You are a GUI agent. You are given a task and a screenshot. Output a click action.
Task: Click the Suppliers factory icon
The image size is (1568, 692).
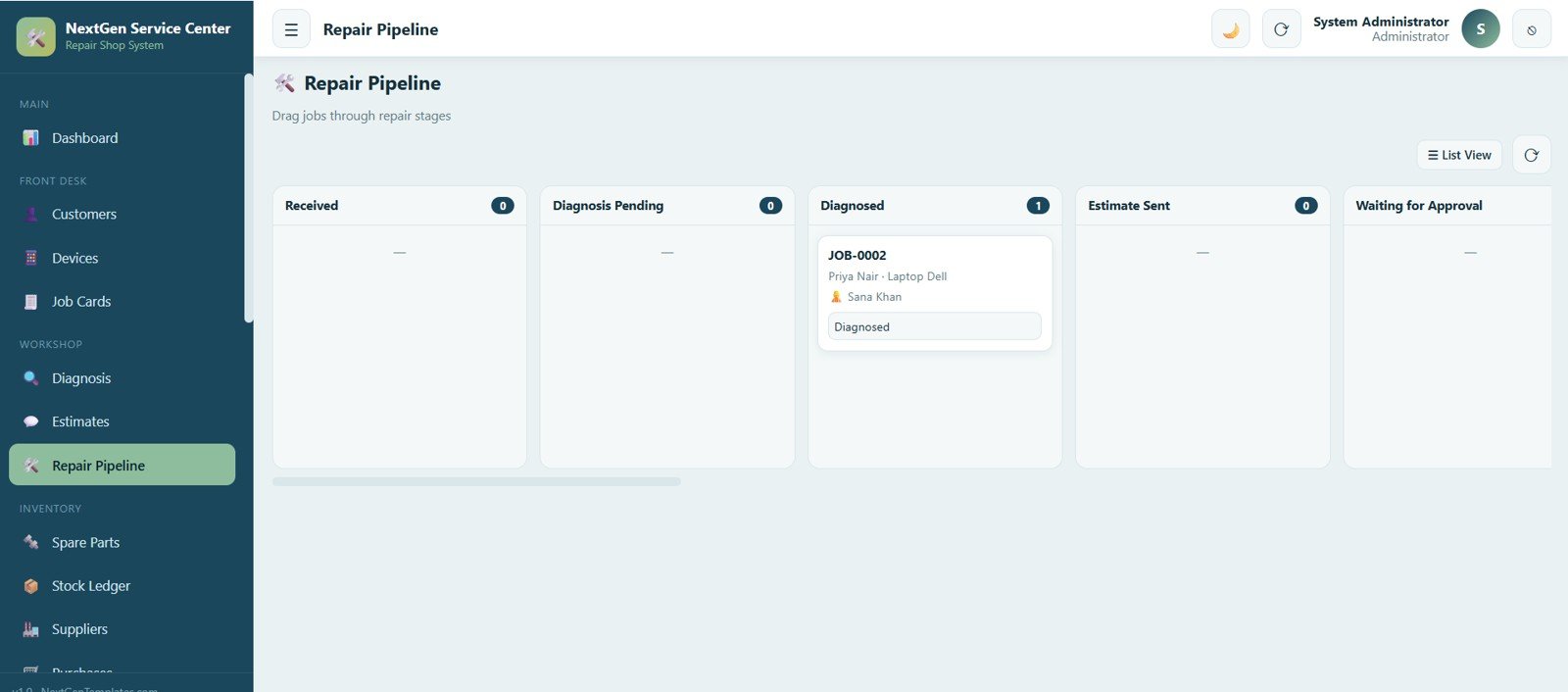(31, 629)
